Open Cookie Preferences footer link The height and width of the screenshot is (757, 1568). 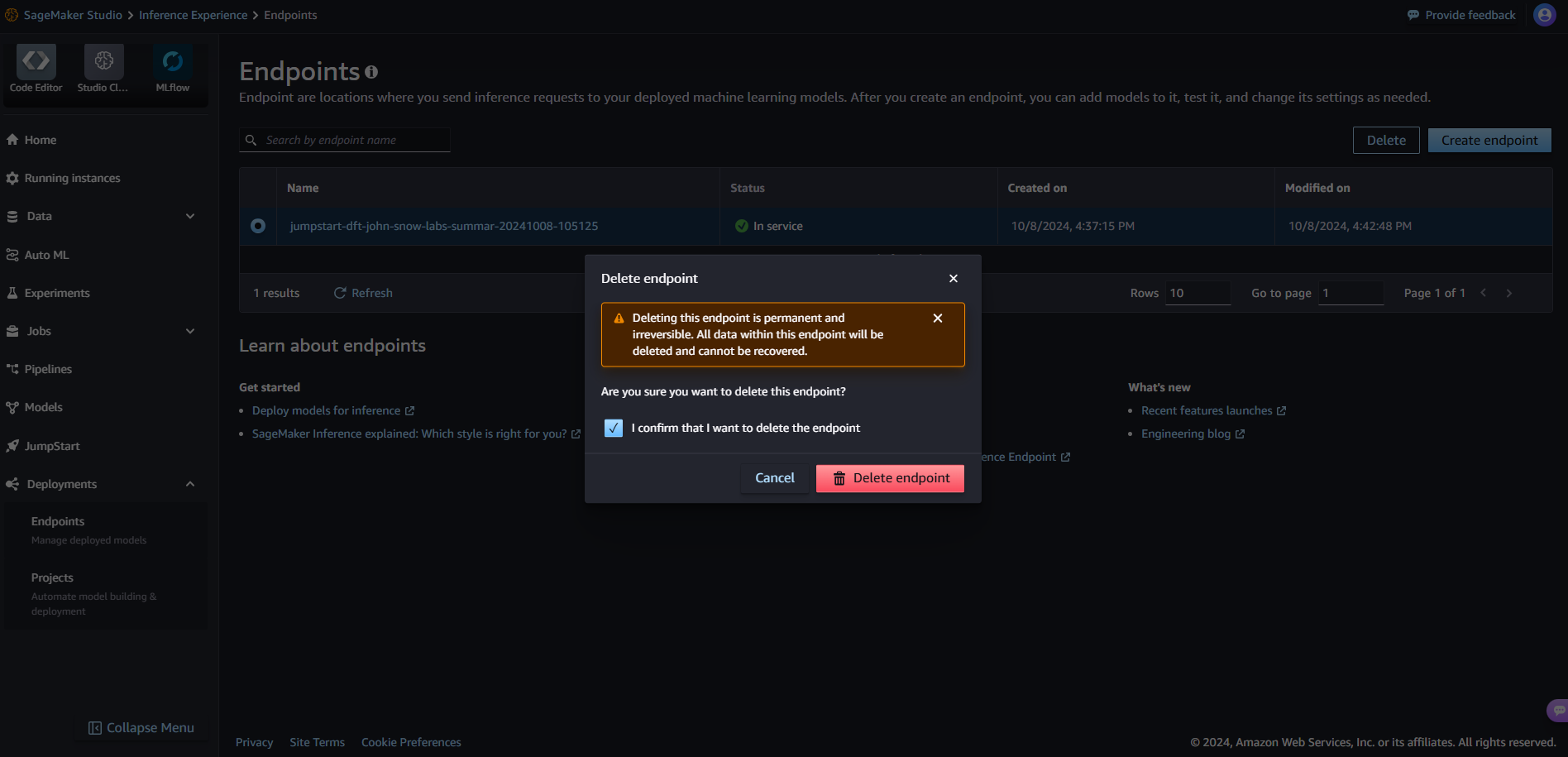411,742
